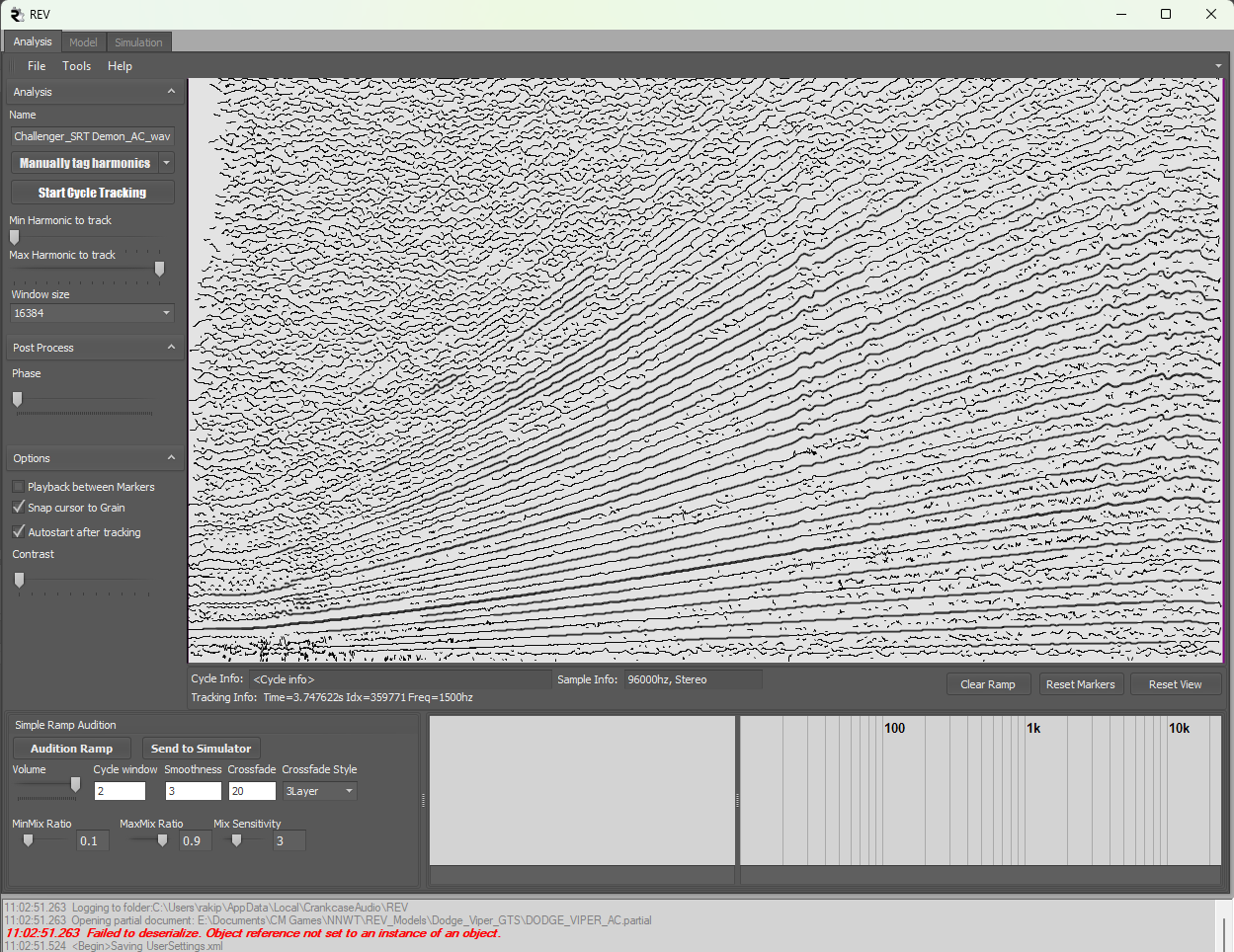Click the REV app icon in title bar
This screenshot has height=952, width=1234.
(16, 14)
